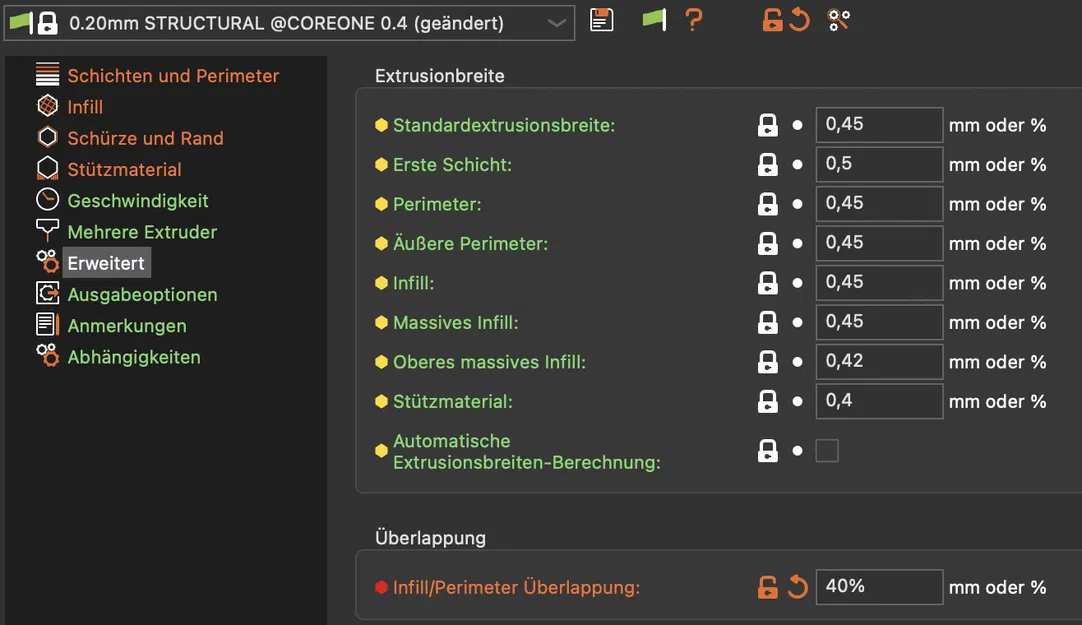Click the Oberes massives Infill value field

point(879,362)
